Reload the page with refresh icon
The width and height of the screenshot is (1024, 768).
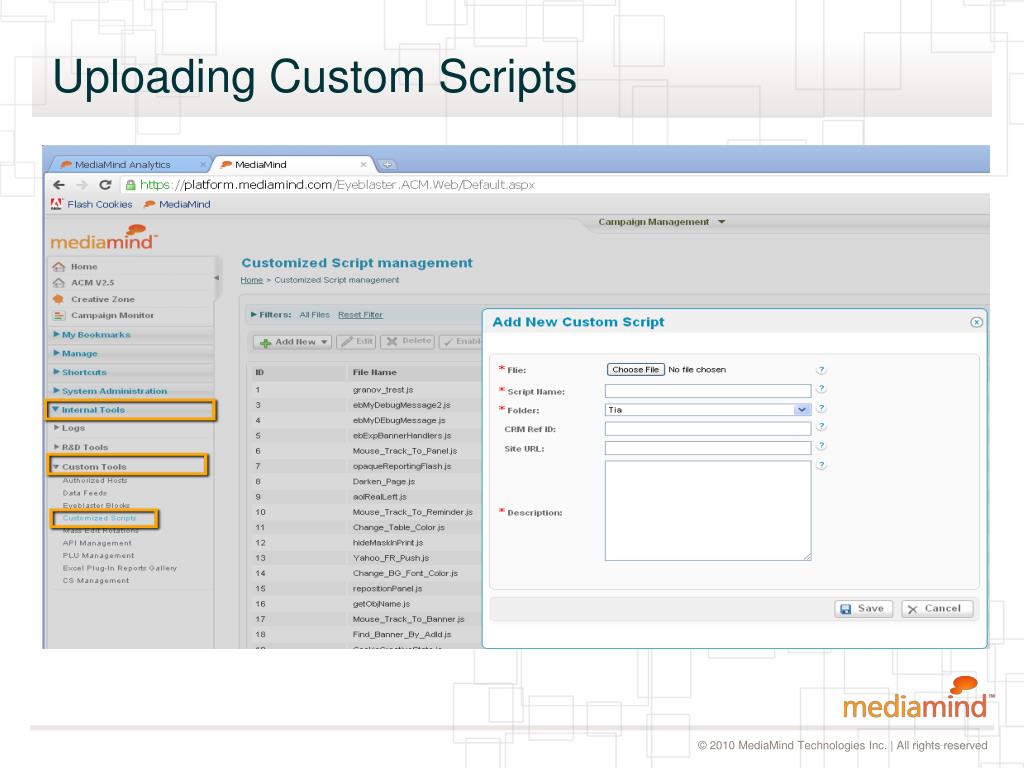point(105,185)
